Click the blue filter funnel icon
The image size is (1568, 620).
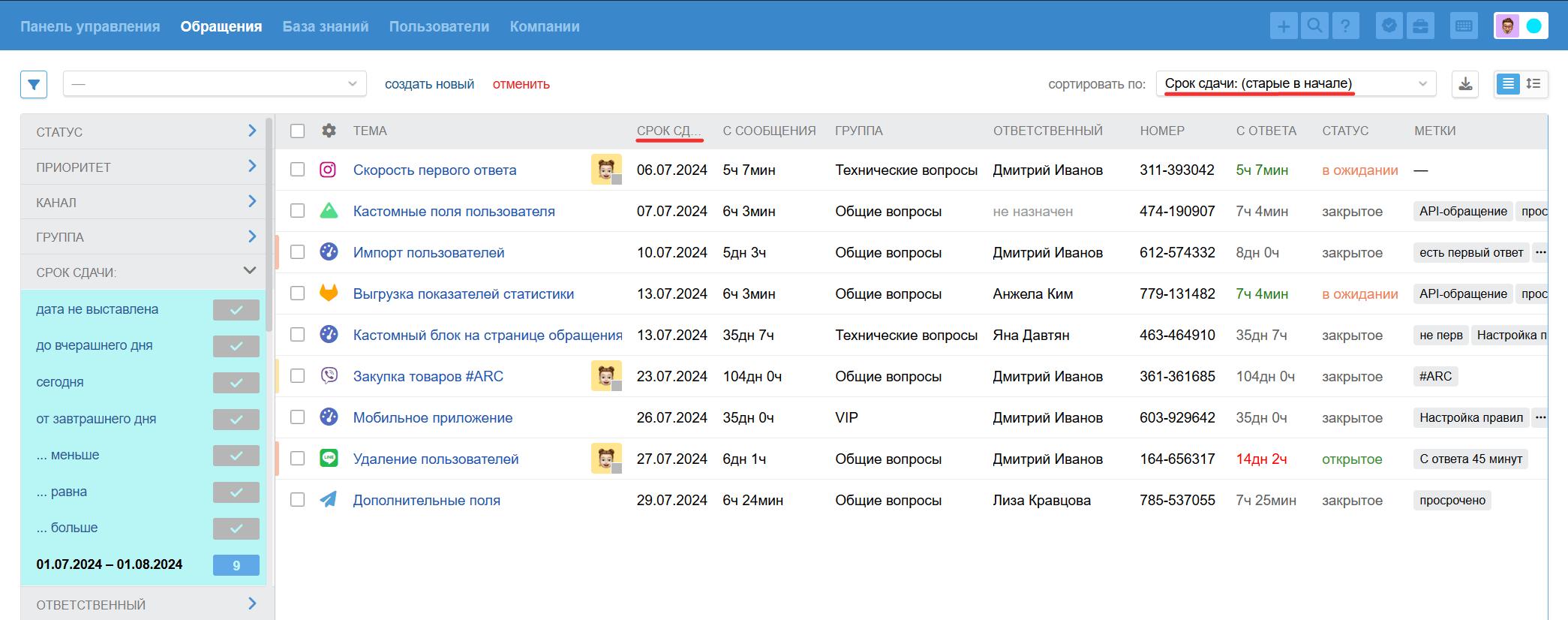click(34, 84)
